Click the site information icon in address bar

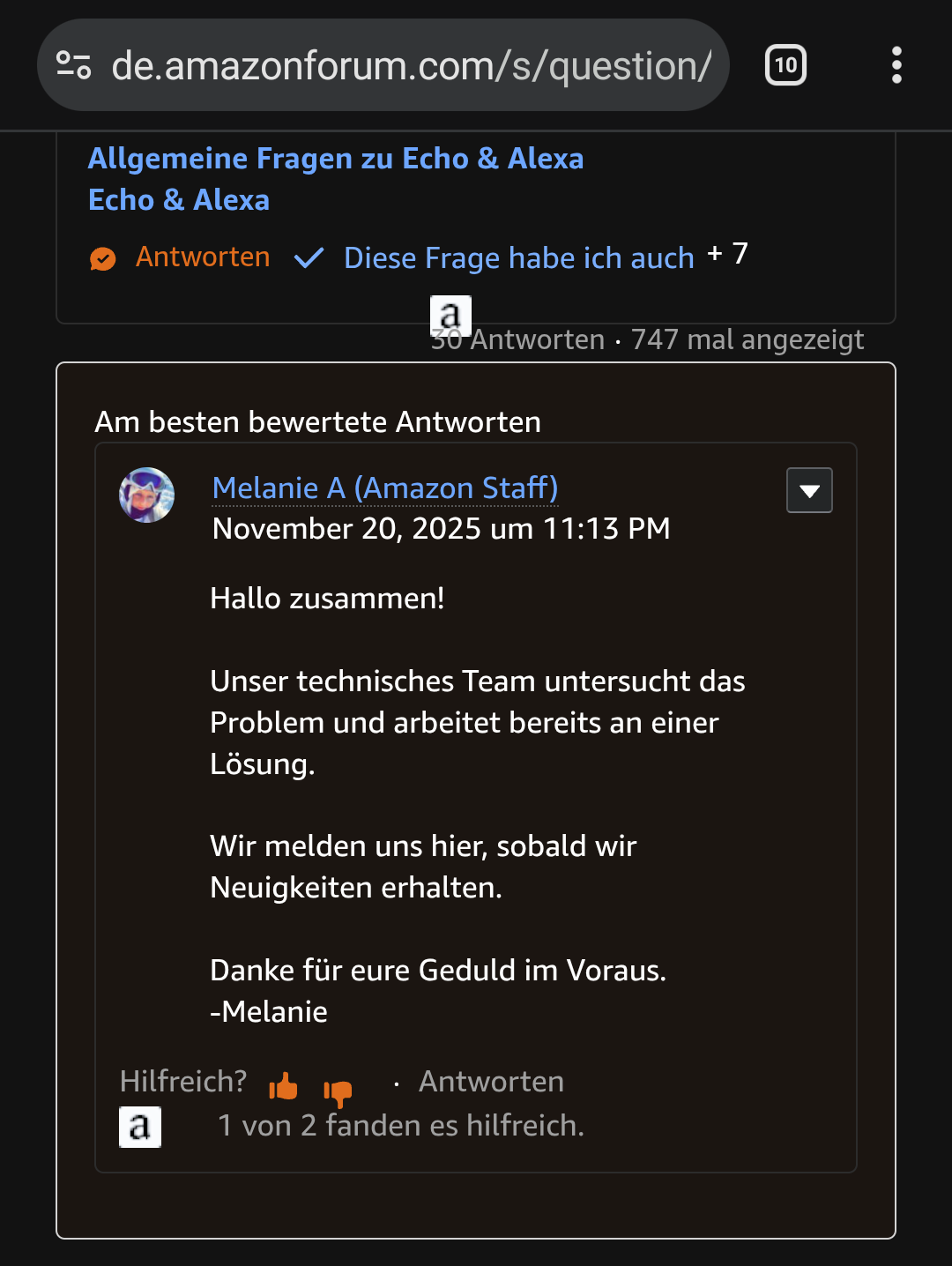[x=75, y=64]
